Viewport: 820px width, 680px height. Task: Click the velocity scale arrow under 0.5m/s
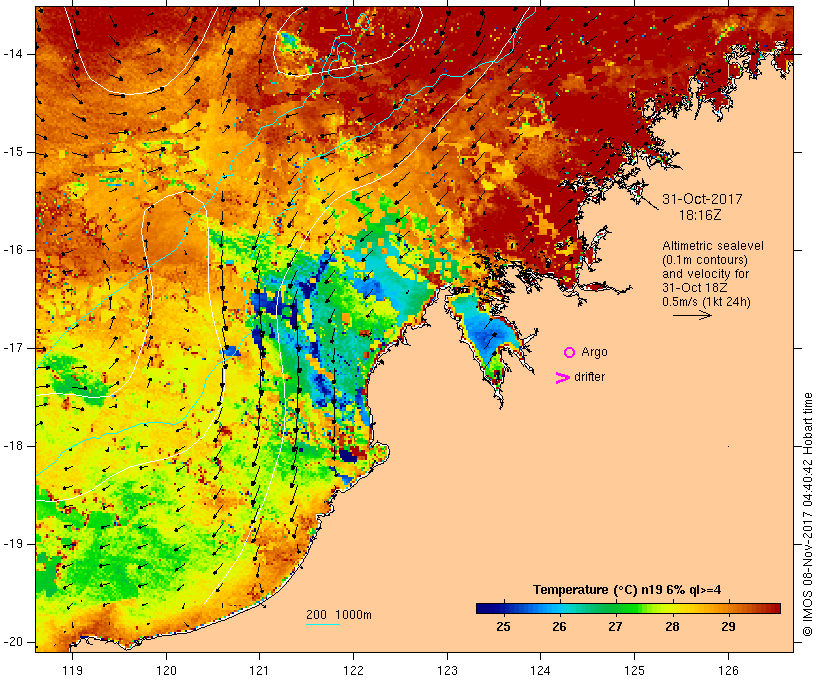pos(692,315)
